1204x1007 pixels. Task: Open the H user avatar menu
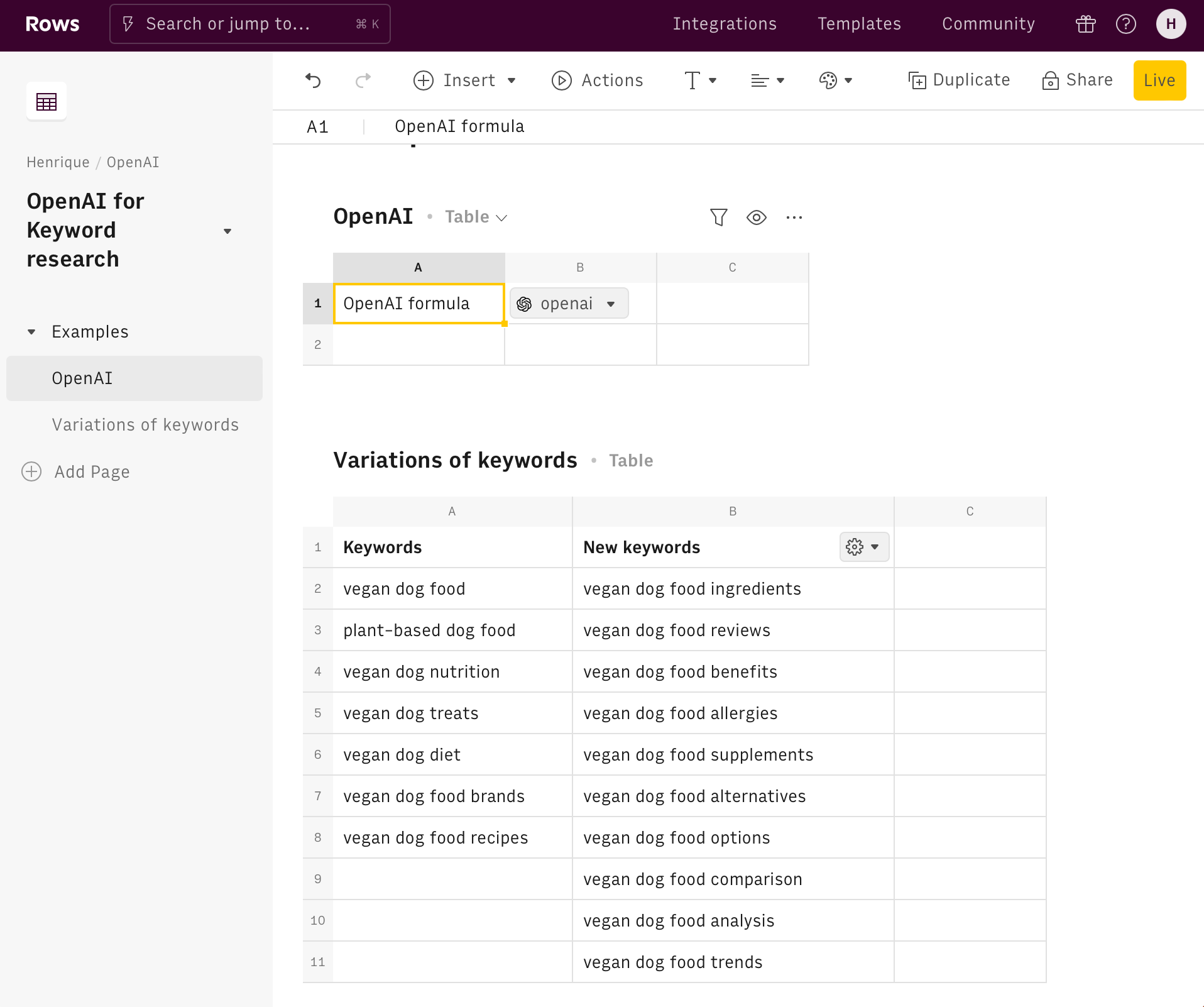coord(1171,24)
